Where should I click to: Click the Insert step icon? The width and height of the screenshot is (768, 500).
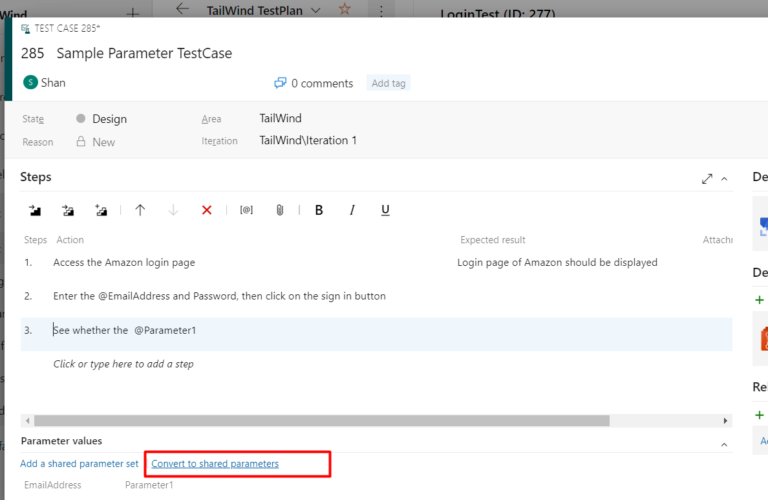tap(35, 210)
